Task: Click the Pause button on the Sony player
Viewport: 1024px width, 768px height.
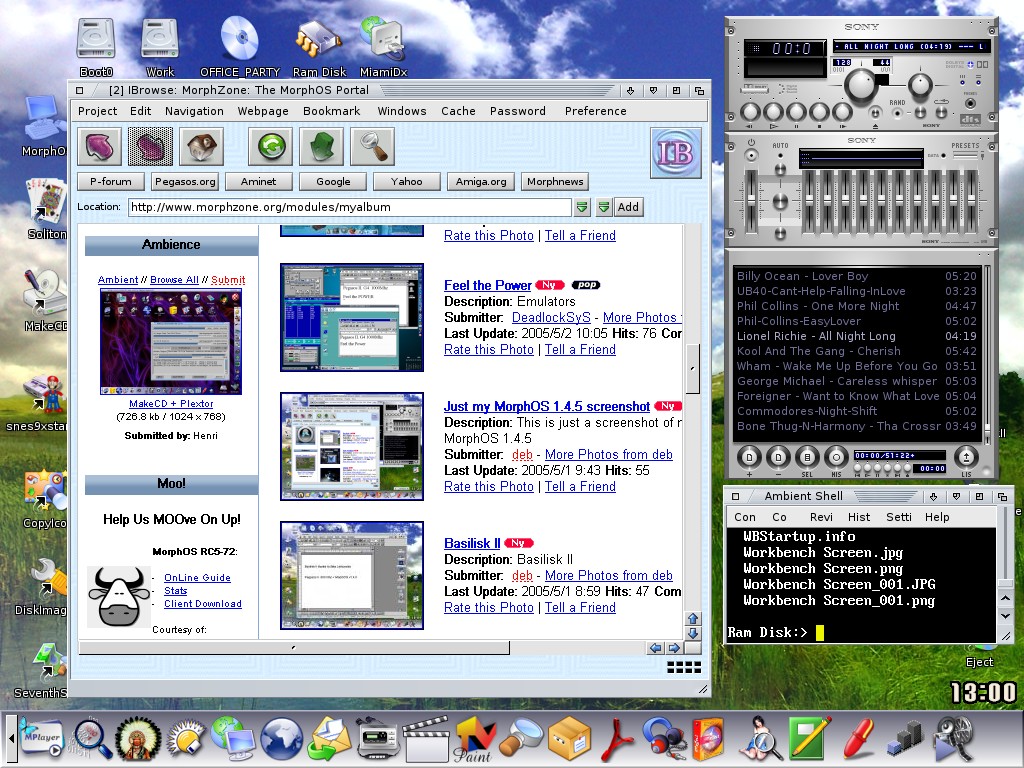Action: tap(797, 112)
